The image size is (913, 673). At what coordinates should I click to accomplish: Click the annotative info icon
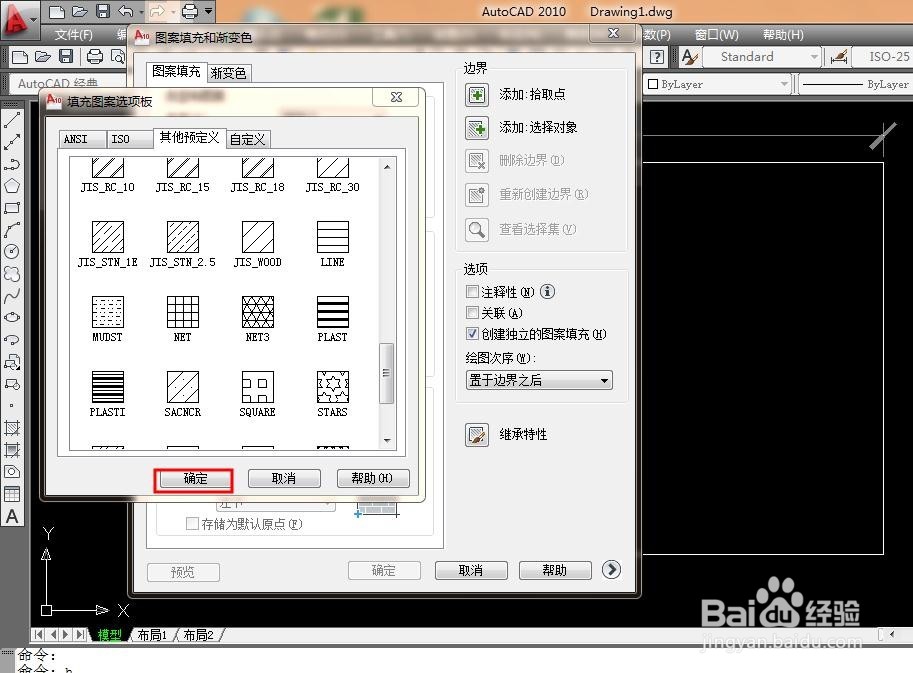point(547,291)
